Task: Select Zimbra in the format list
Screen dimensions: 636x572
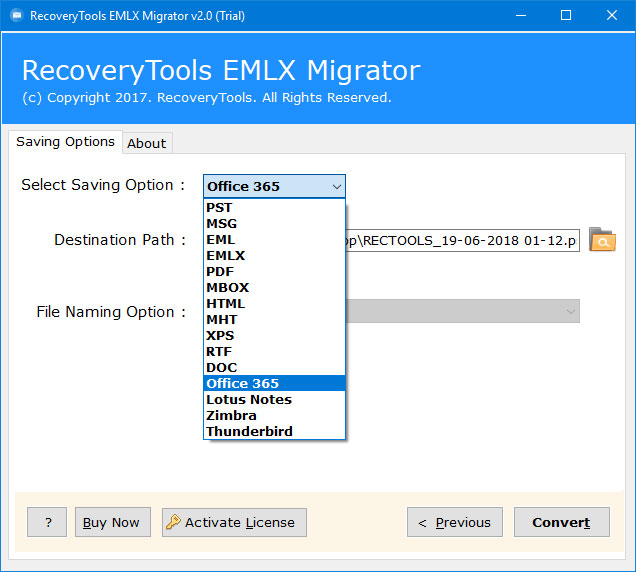Action: (231, 416)
